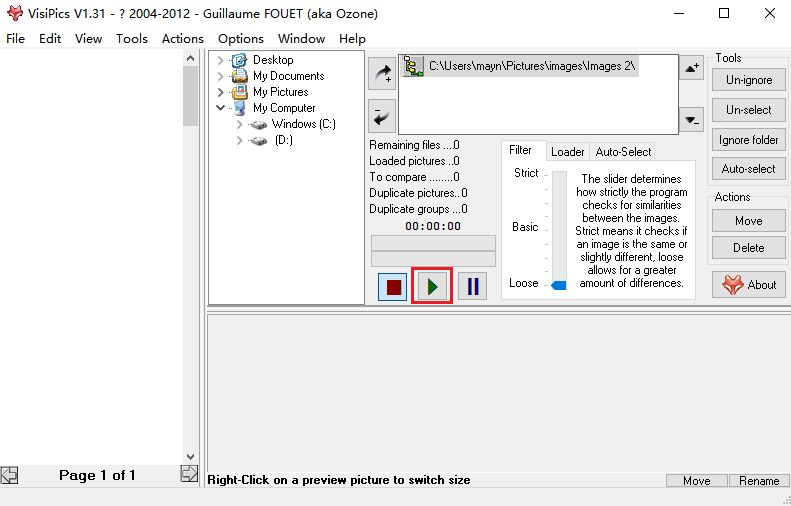Click the blue filter slider handle at Loose
Image resolution: width=791 pixels, height=506 pixels.
[559, 286]
